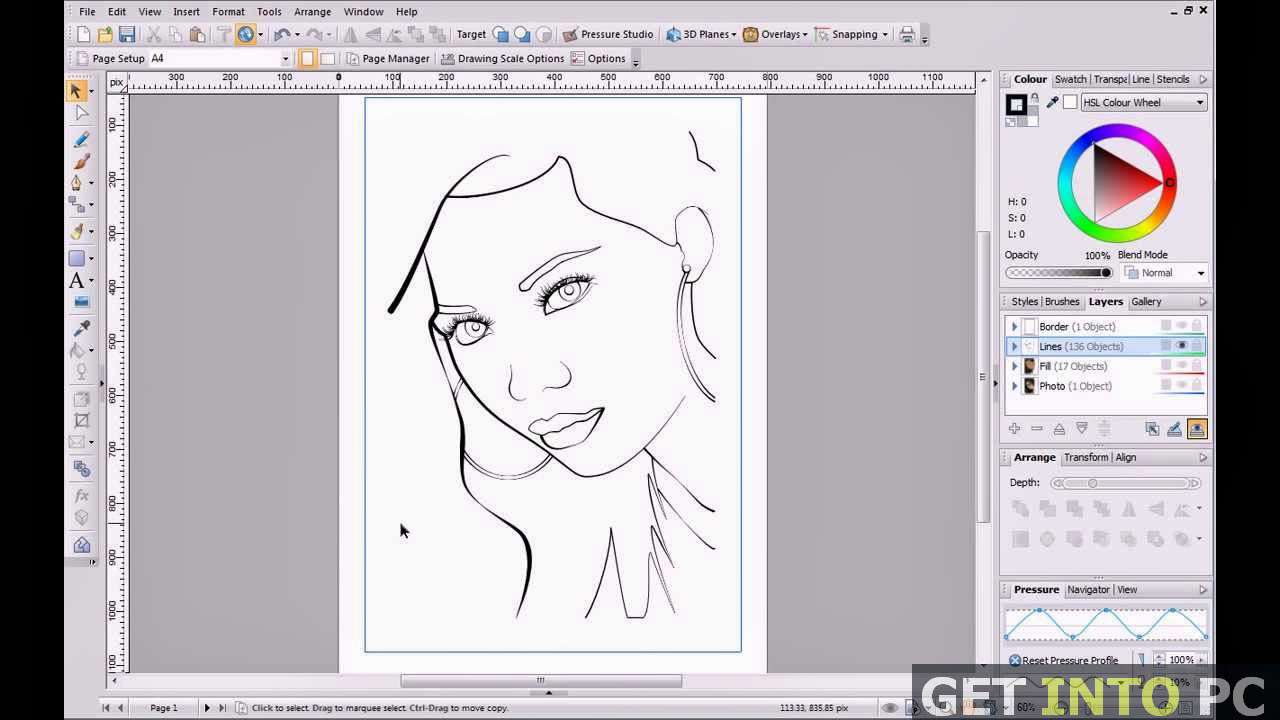Expand the Fill layer
The image size is (1280, 720).
[x=1014, y=366]
